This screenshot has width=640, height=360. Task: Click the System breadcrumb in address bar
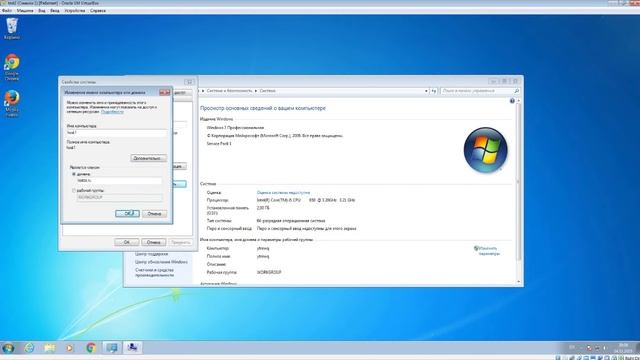coord(267,91)
